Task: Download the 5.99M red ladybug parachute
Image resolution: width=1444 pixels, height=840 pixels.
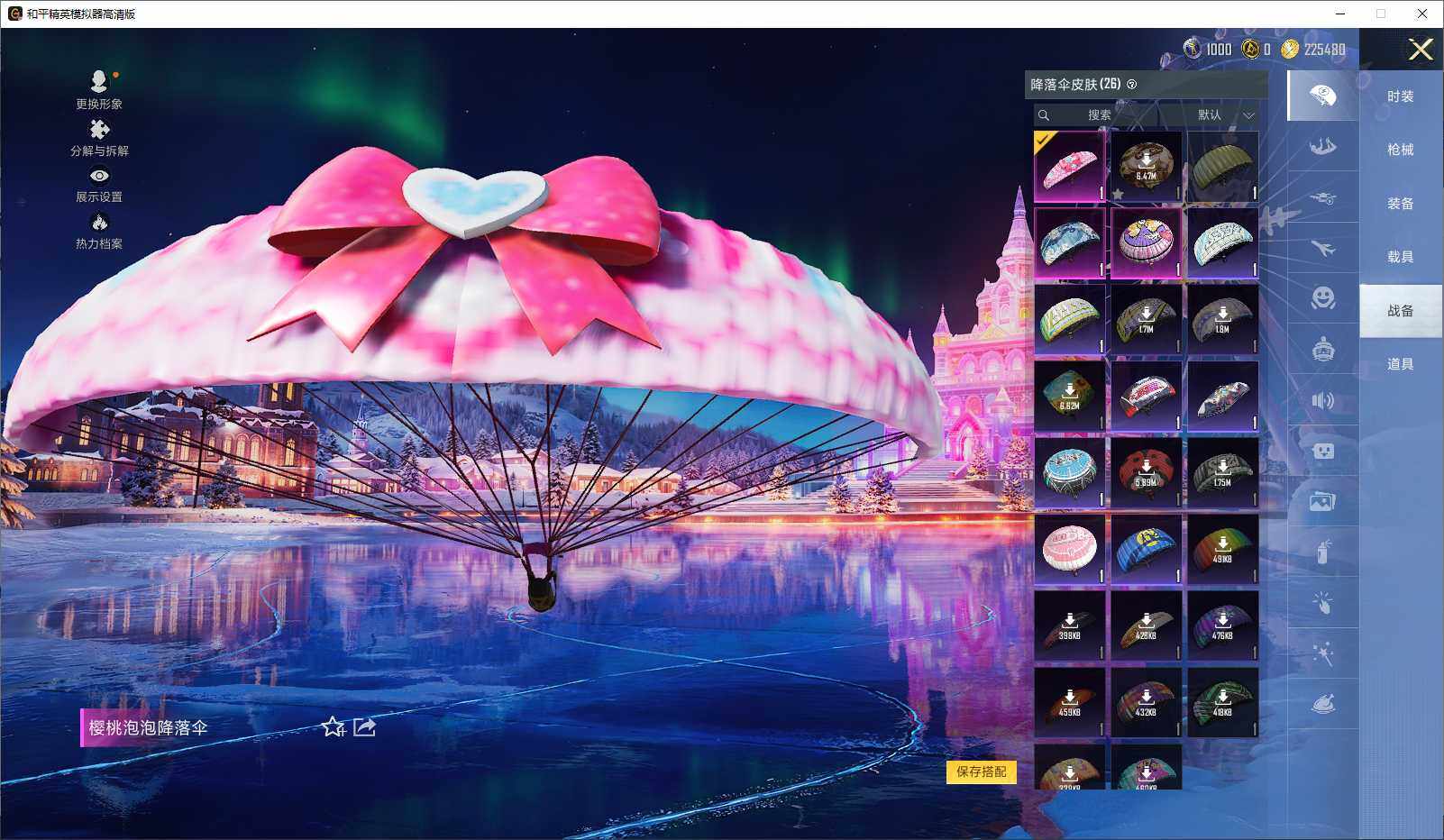Action: (x=1147, y=473)
